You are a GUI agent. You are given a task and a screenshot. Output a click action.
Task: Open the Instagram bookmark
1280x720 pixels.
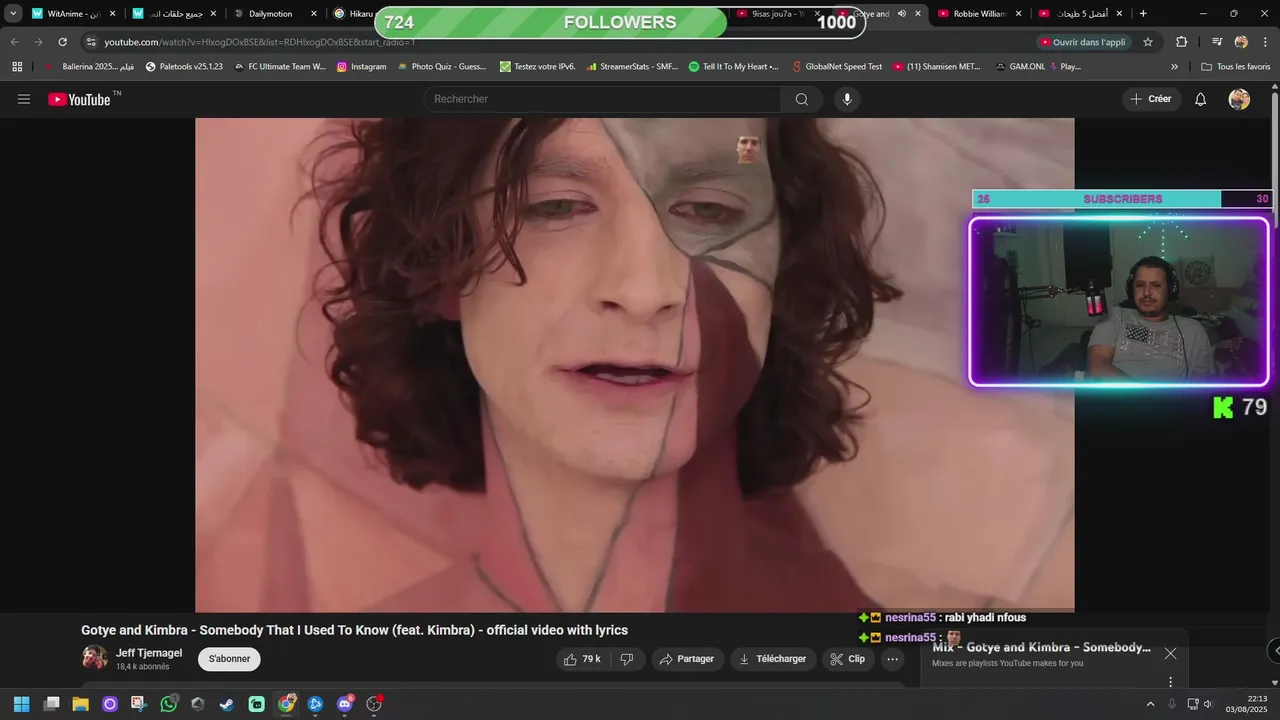tap(361, 67)
